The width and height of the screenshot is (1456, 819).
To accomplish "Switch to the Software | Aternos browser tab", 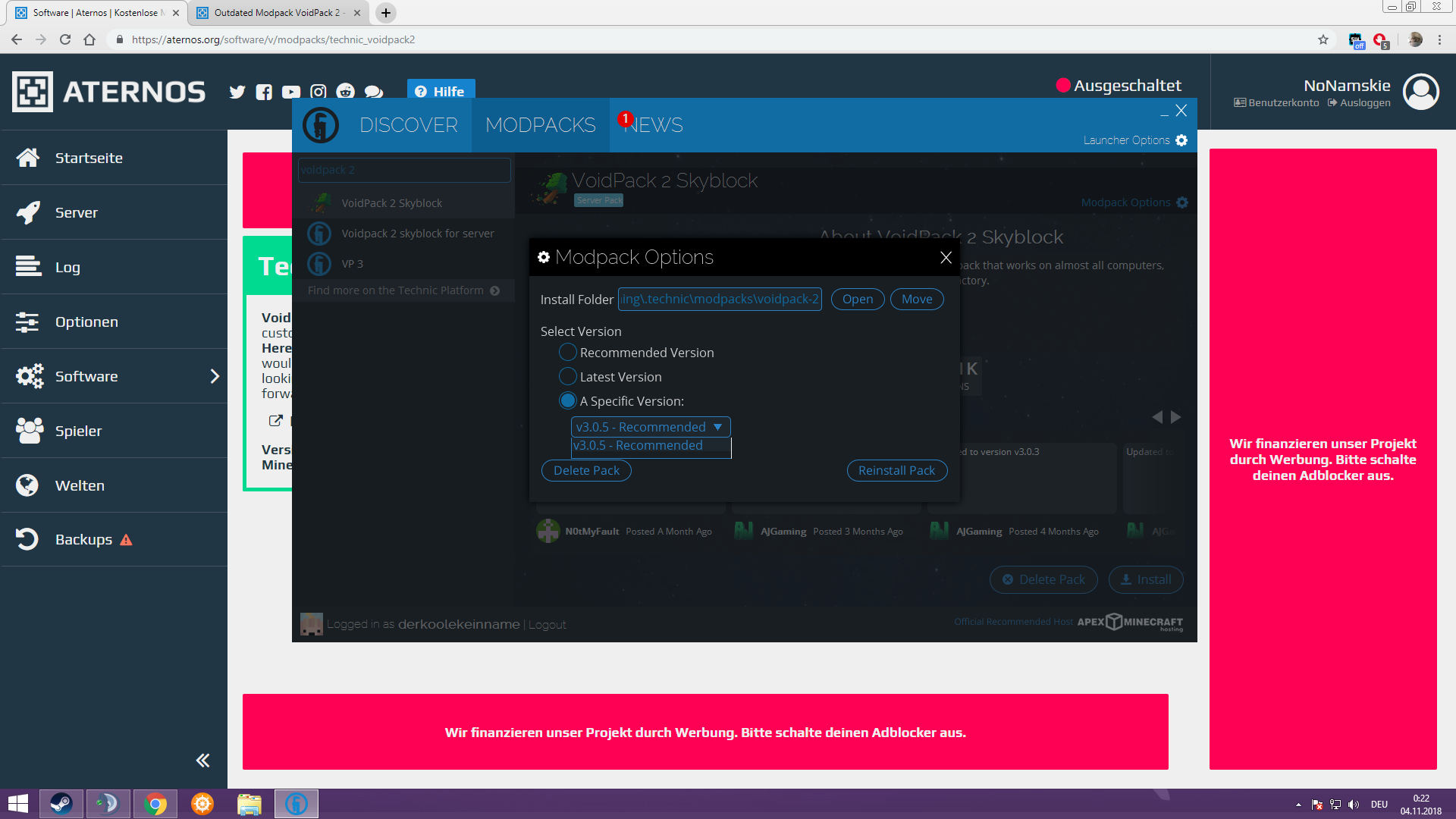I will (x=97, y=13).
